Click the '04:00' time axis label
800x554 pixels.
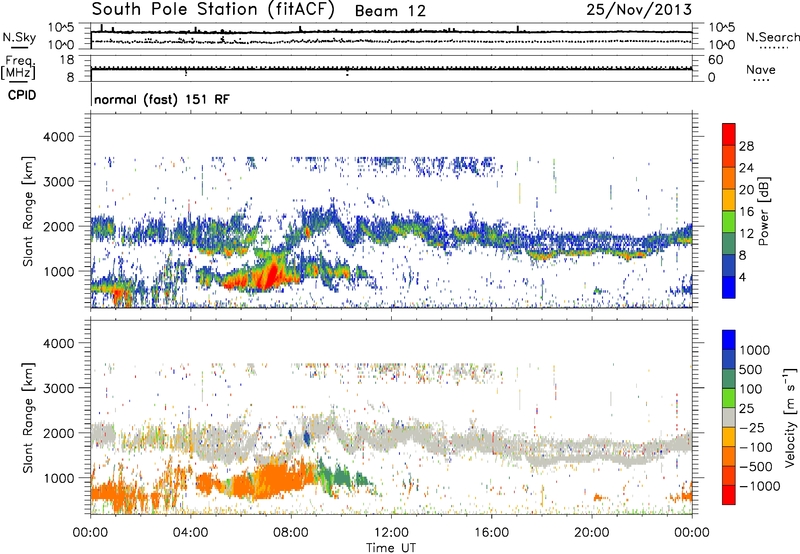(190, 533)
